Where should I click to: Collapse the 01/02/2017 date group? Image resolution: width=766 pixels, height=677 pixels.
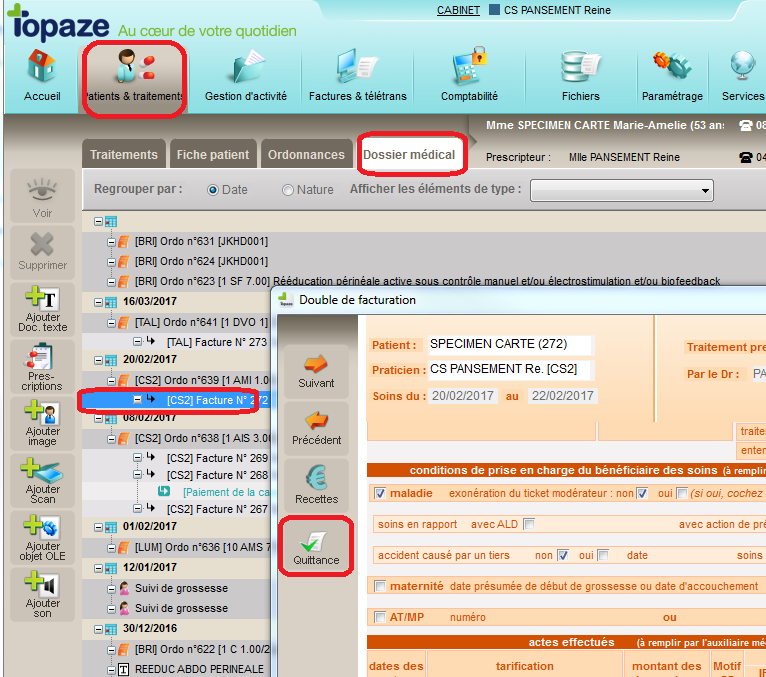tap(98, 527)
